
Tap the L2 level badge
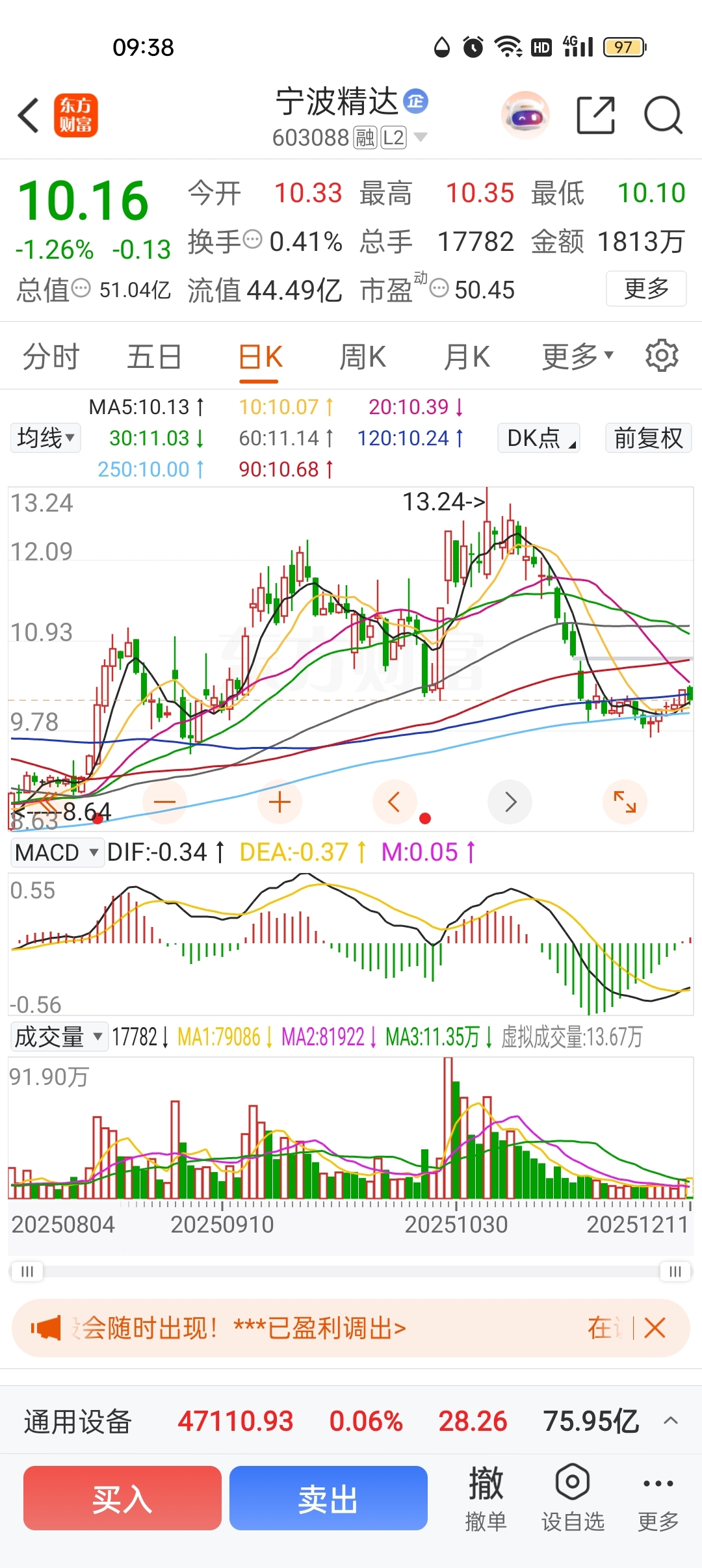click(393, 138)
